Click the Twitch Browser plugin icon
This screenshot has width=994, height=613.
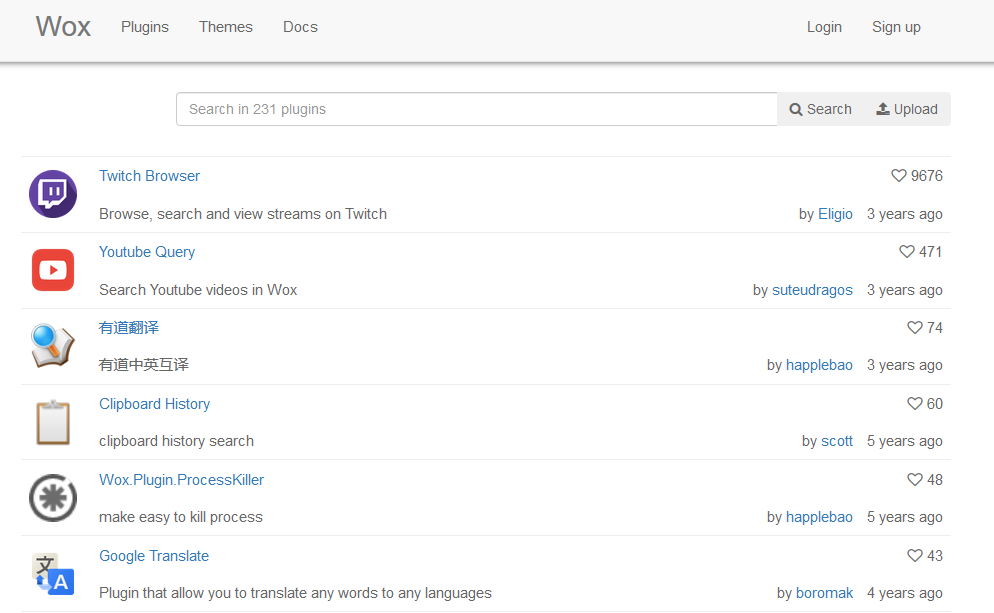[52, 194]
